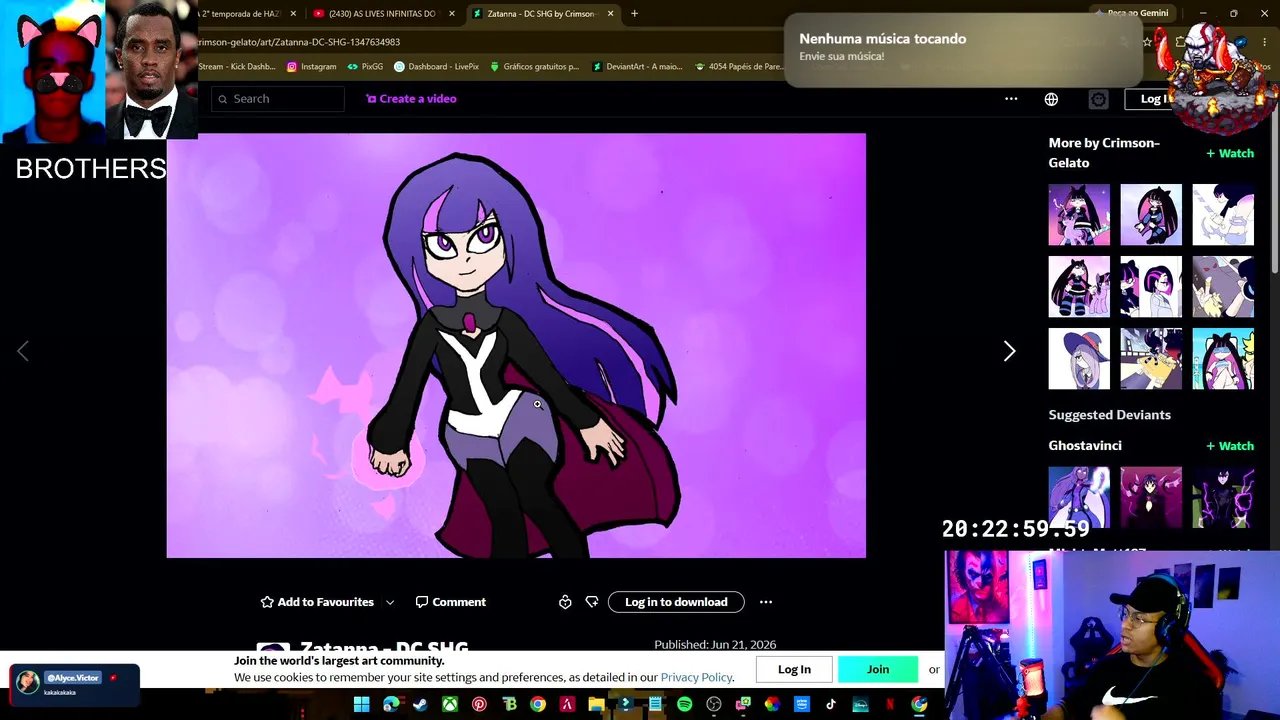Open third thumbnail in top row of More by
The image size is (1280, 720).
(x=1223, y=215)
